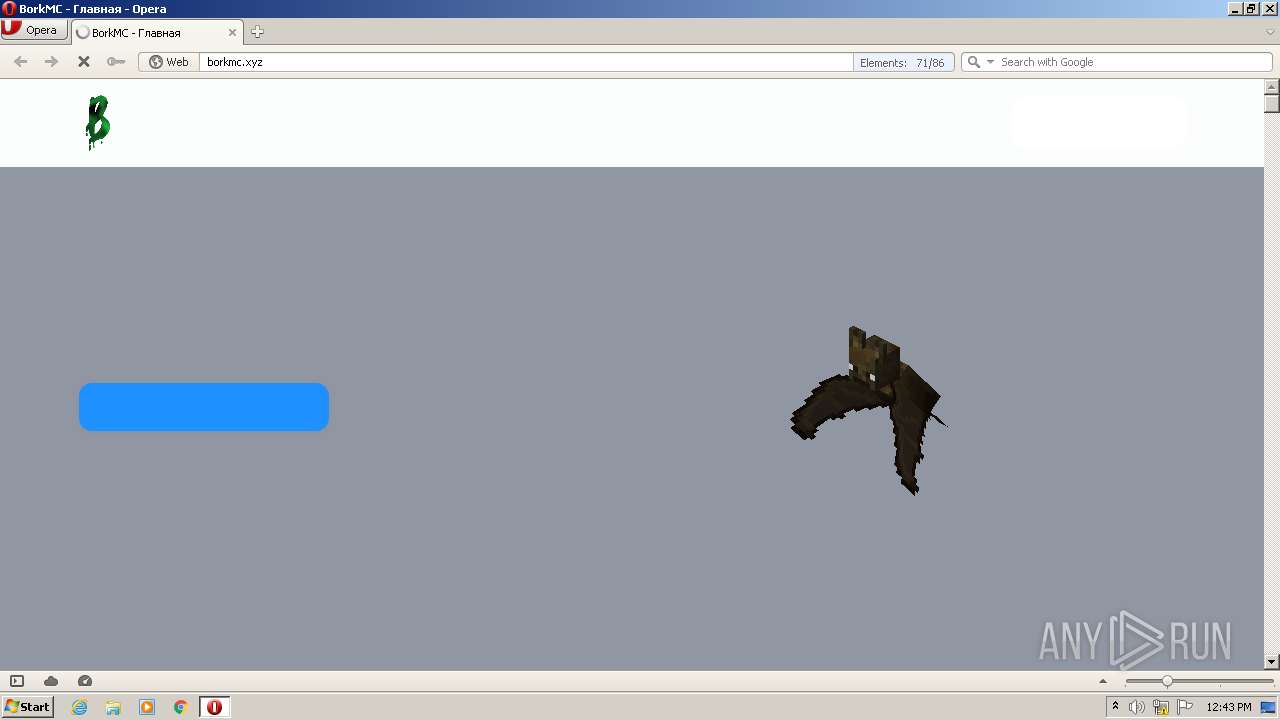Switch to Opera taskbar button
Screen dimensions: 1280x720
pos(214,707)
